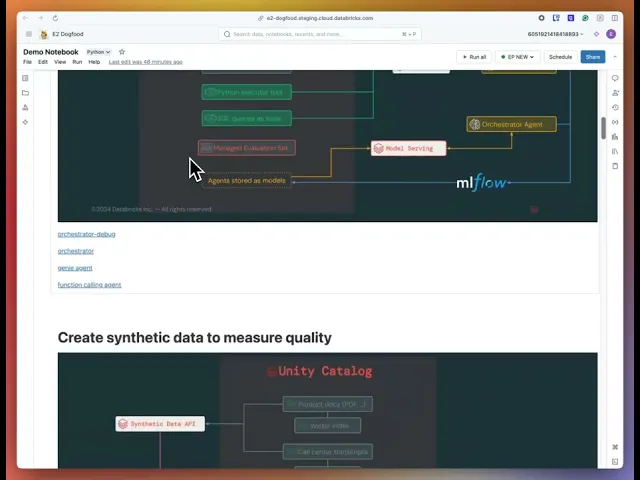
Task: Open the genie agent link
Action: (x=75, y=268)
